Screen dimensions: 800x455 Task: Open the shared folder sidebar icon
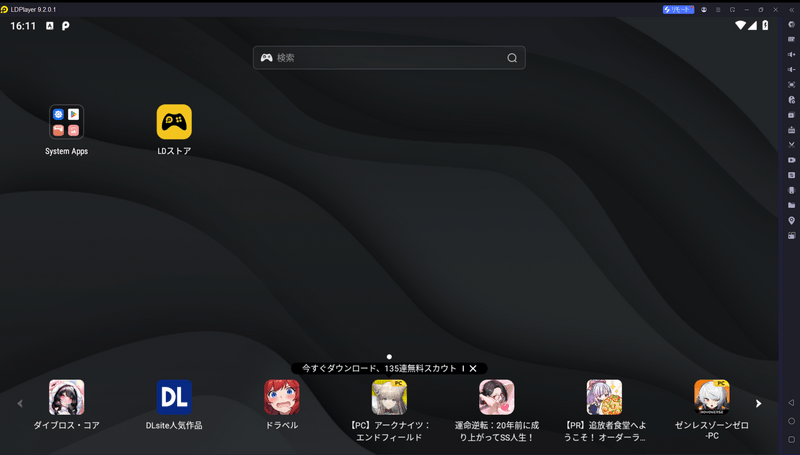(791, 205)
